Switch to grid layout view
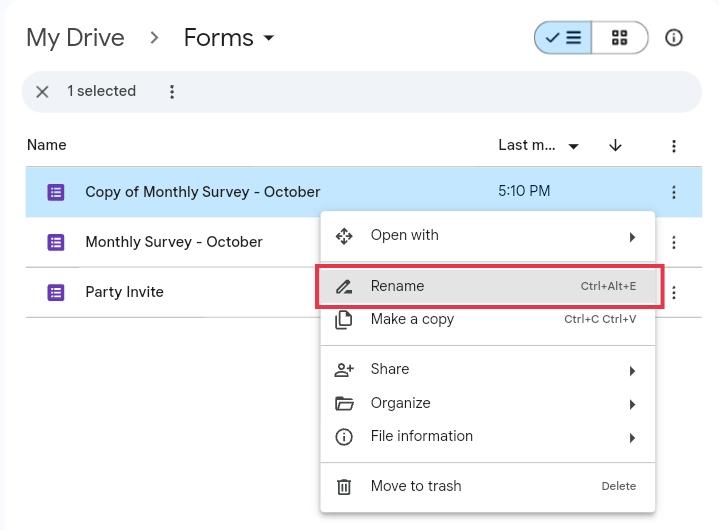The width and height of the screenshot is (719, 530). [619, 38]
